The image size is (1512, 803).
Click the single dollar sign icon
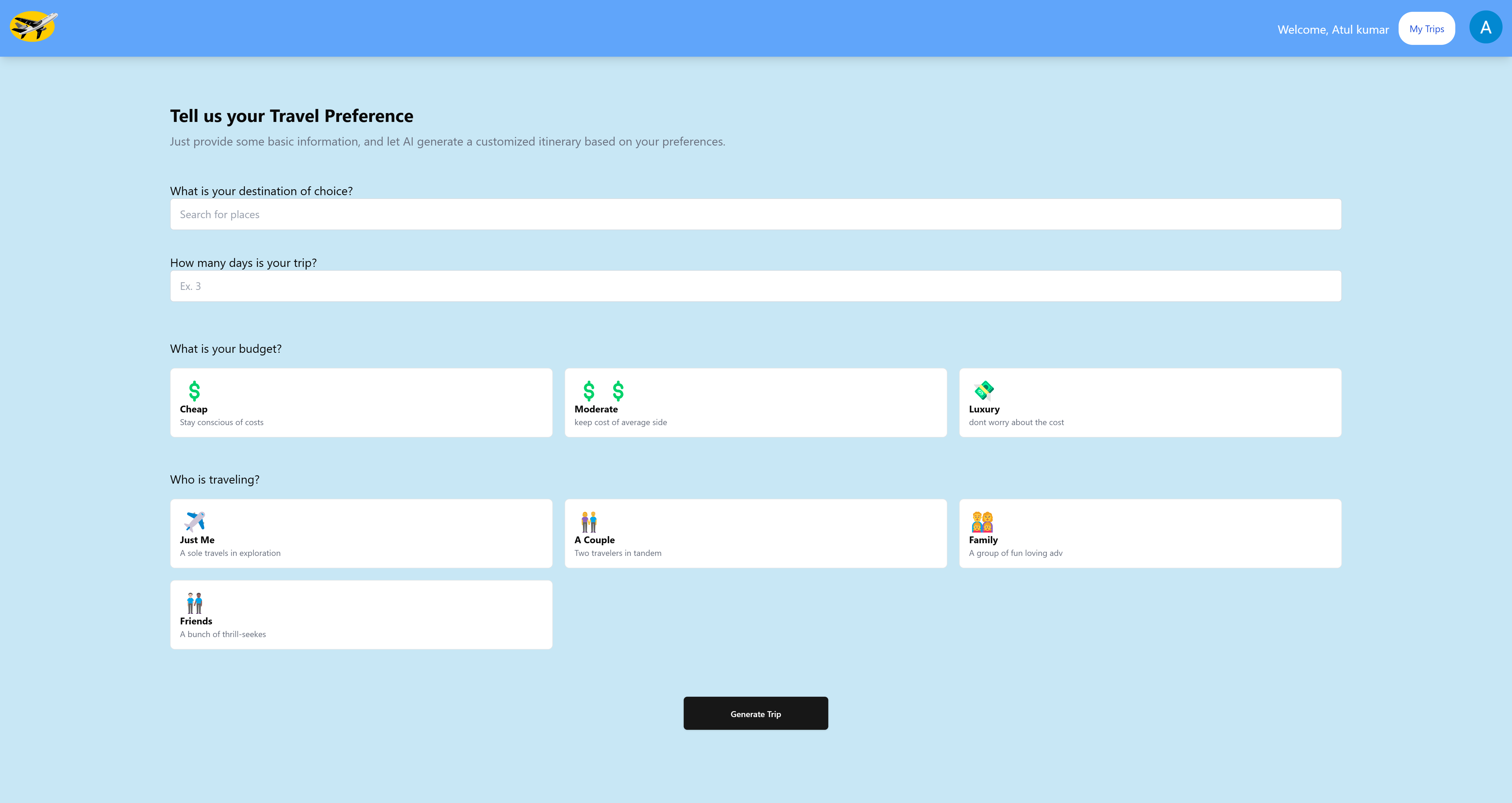[194, 390]
